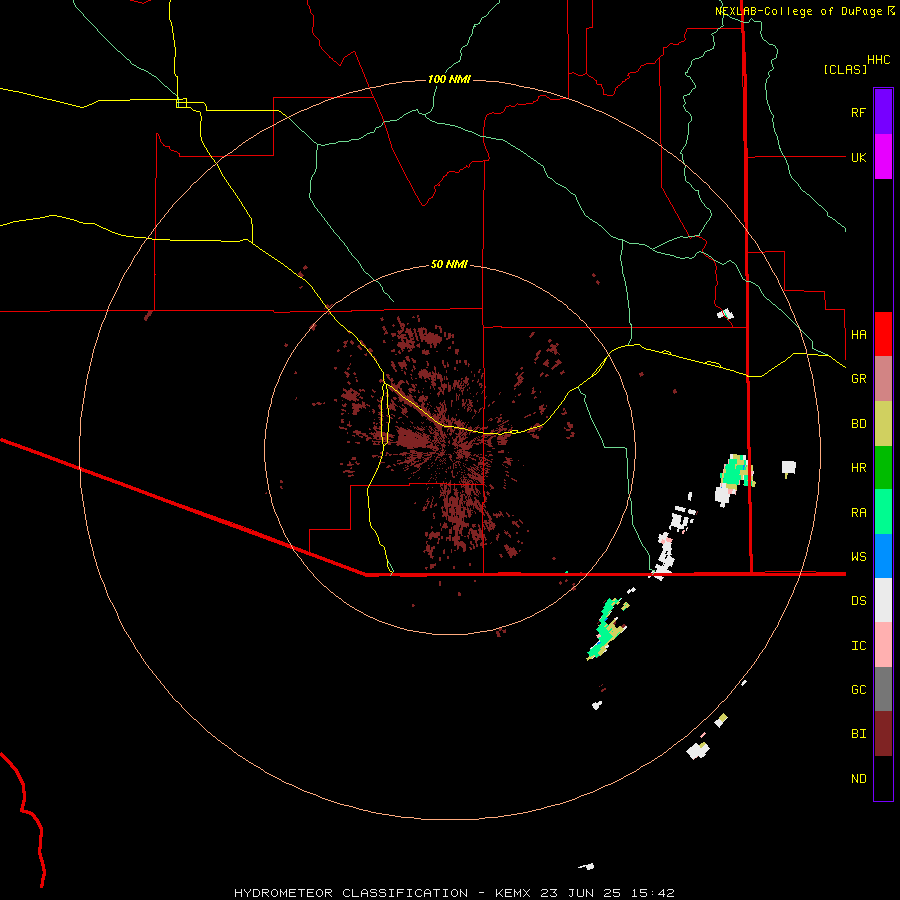Click the RA legend label

pyautogui.click(x=858, y=513)
